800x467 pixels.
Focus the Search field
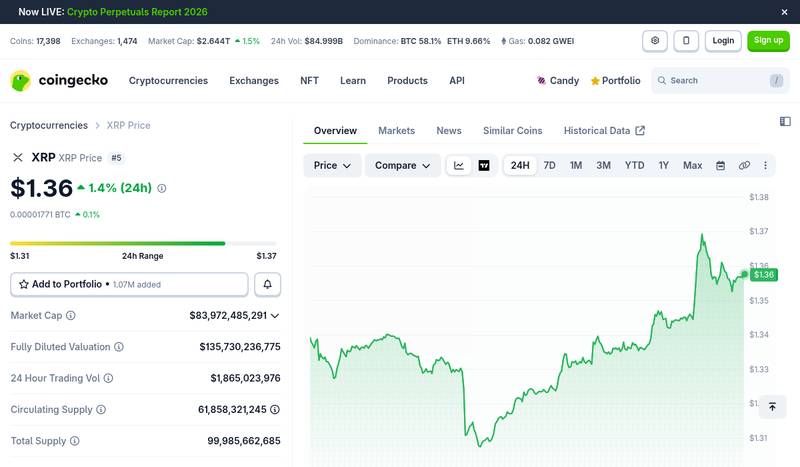(x=720, y=81)
